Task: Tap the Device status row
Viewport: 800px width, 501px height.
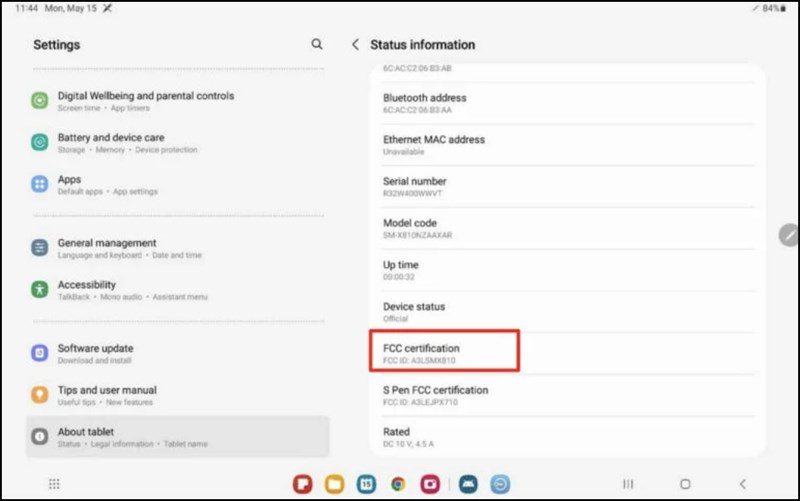Action: [567, 312]
